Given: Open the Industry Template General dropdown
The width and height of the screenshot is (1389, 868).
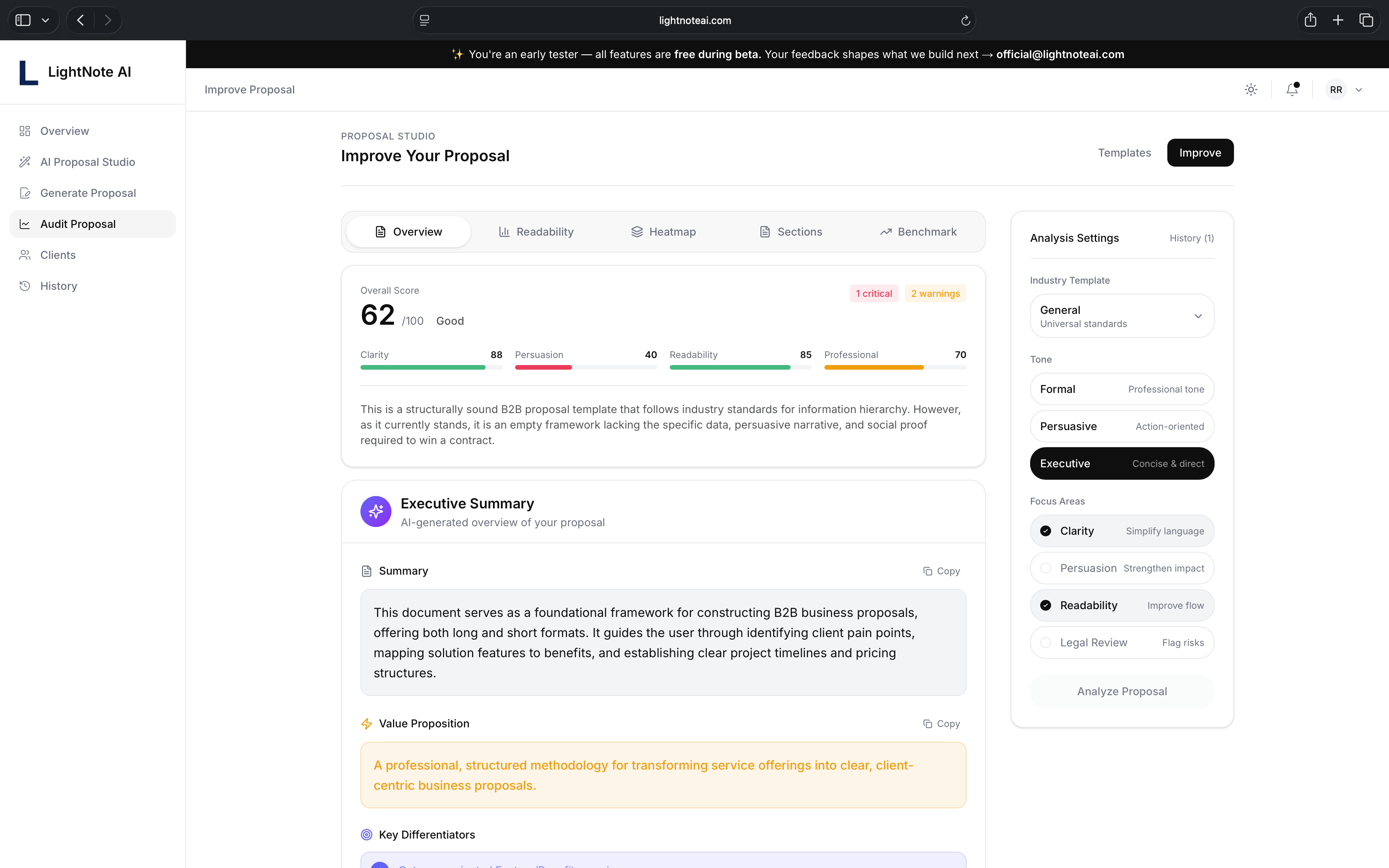Looking at the screenshot, I should point(1122,316).
